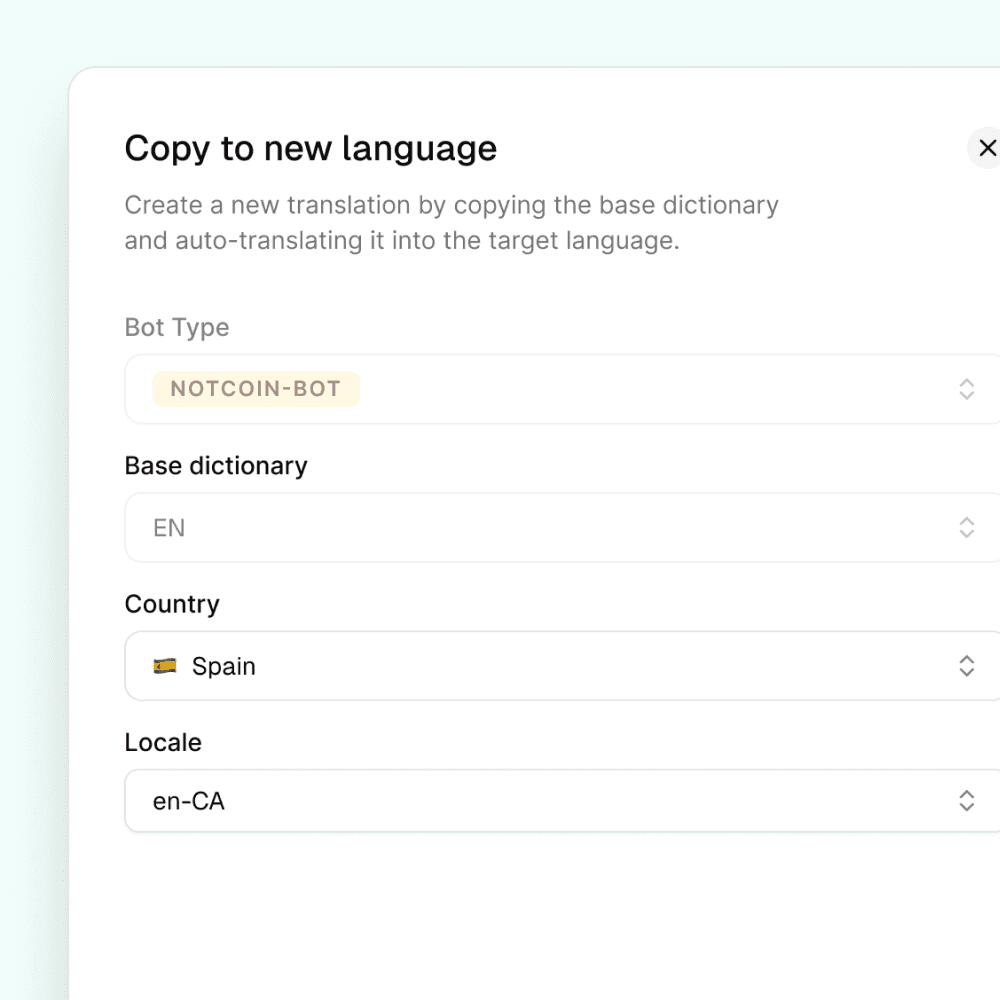This screenshot has height=1000, width=1000.
Task: Close the Copy to new language dialog
Action: point(986,148)
